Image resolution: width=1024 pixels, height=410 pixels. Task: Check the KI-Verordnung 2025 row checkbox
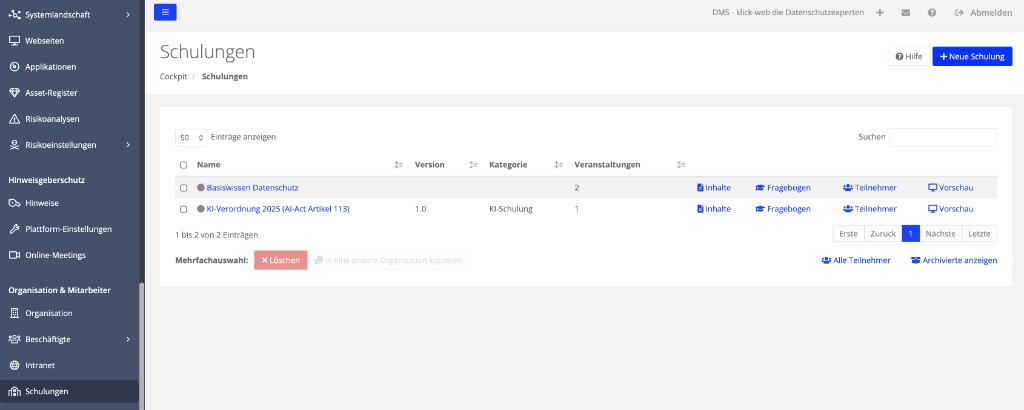click(184, 210)
